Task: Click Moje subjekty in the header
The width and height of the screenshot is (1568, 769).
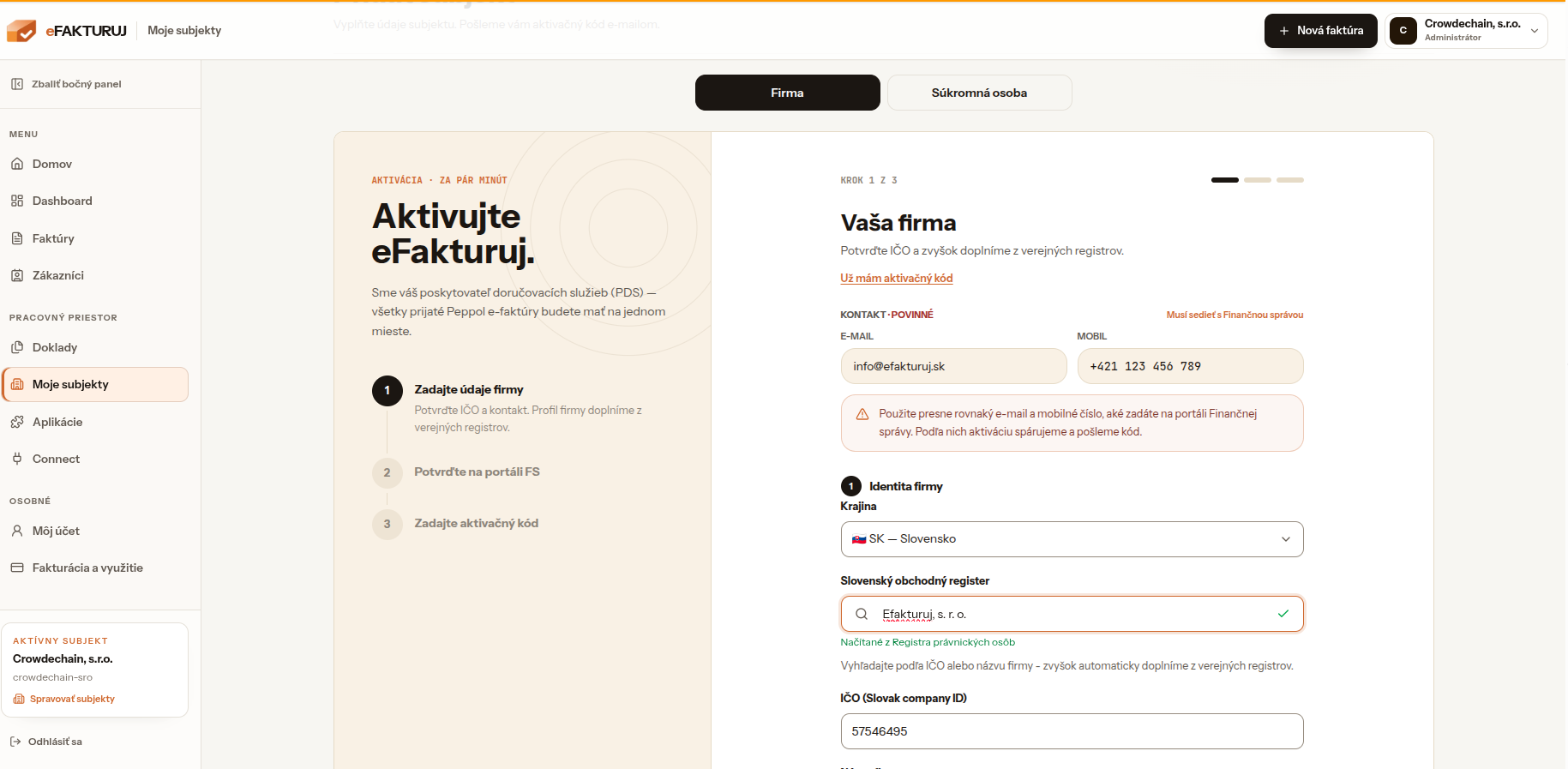Action: point(184,30)
